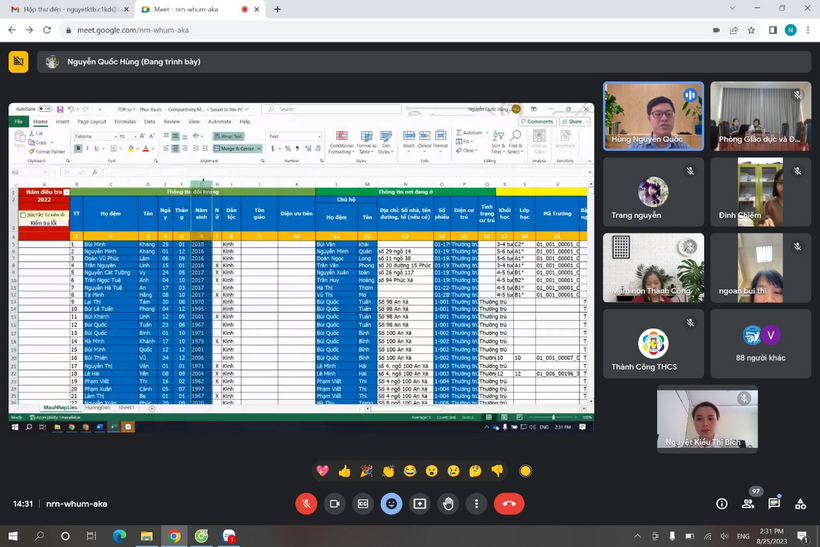The height and width of the screenshot is (547, 820).
Task: Tick the checkbox under Năm điều tra 2022
Action: tap(23, 215)
